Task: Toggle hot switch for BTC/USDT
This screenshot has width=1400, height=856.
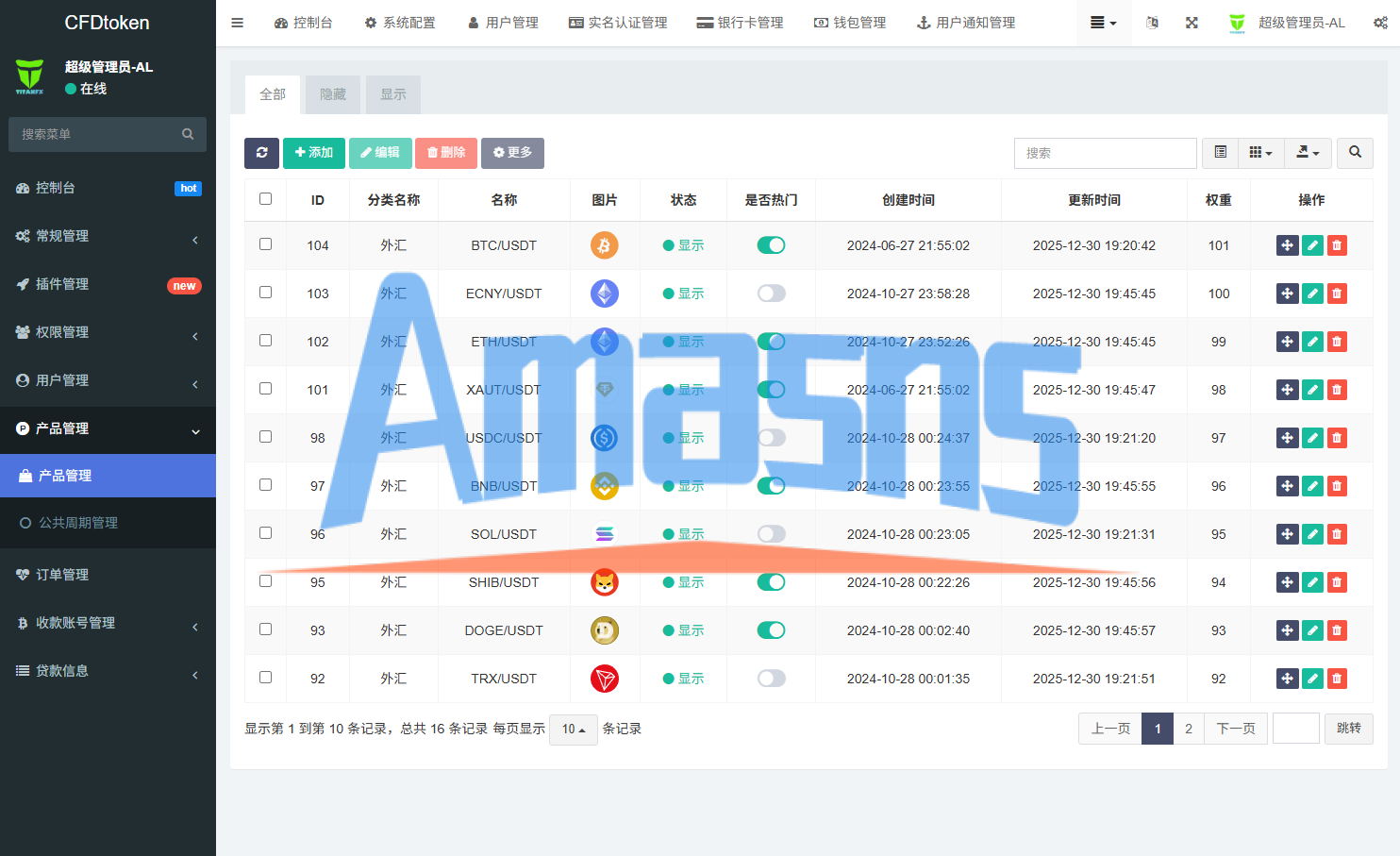Action: click(x=771, y=245)
